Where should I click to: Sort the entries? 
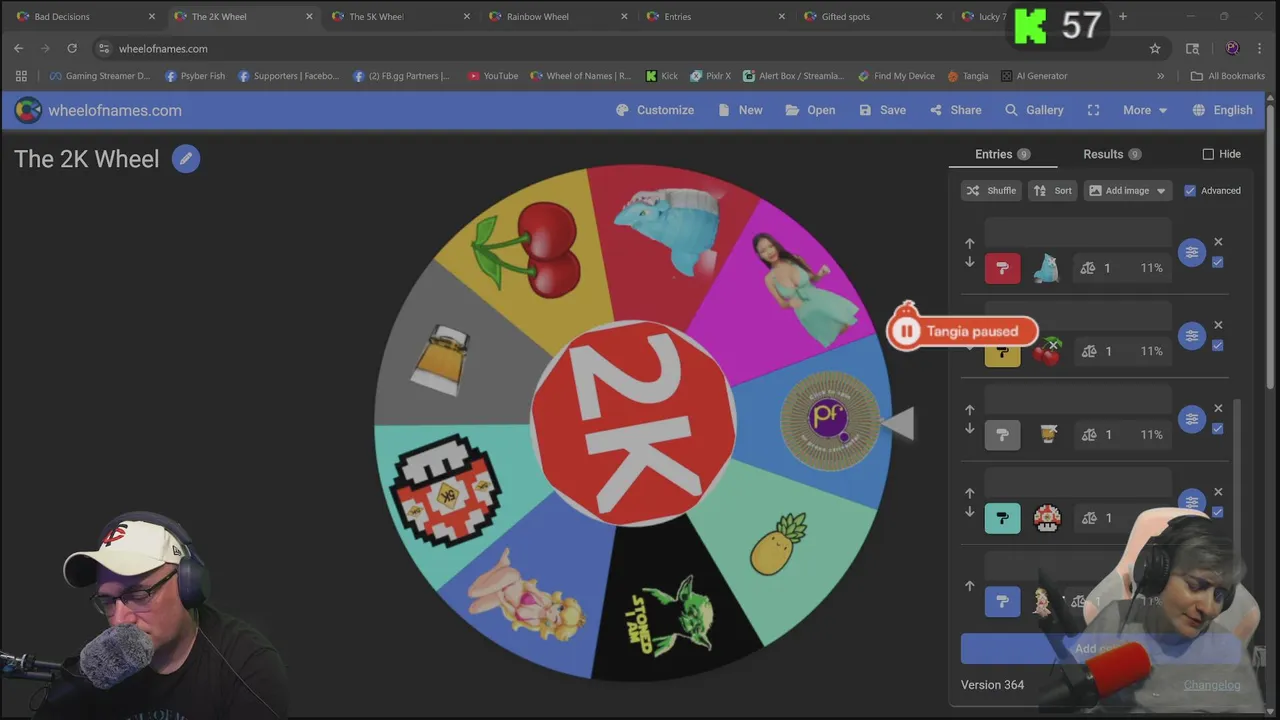point(1052,190)
